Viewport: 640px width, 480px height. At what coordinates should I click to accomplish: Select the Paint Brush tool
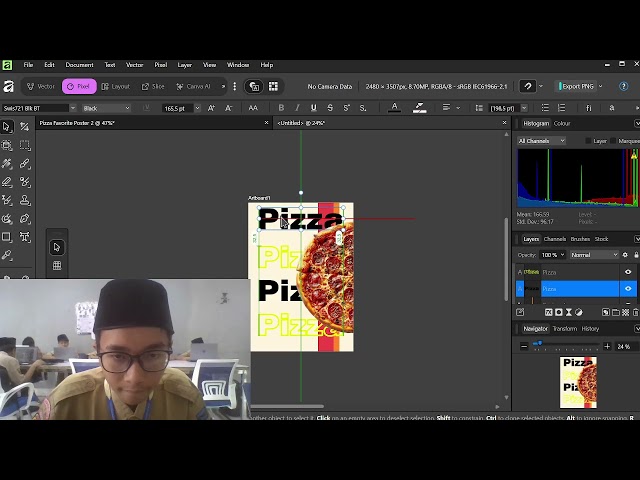[x=25, y=164]
